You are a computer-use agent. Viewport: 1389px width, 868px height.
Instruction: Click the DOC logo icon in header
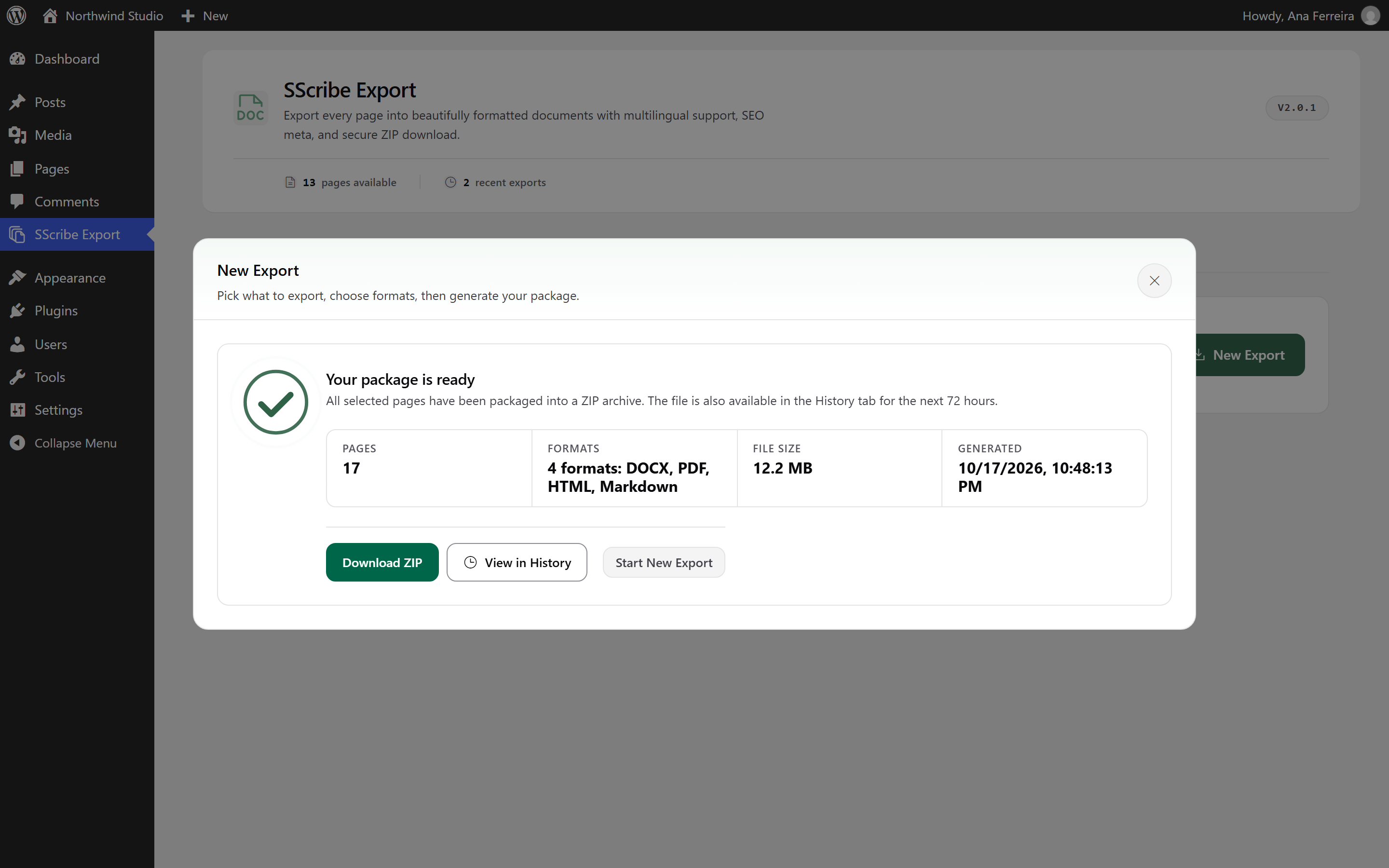(x=250, y=108)
